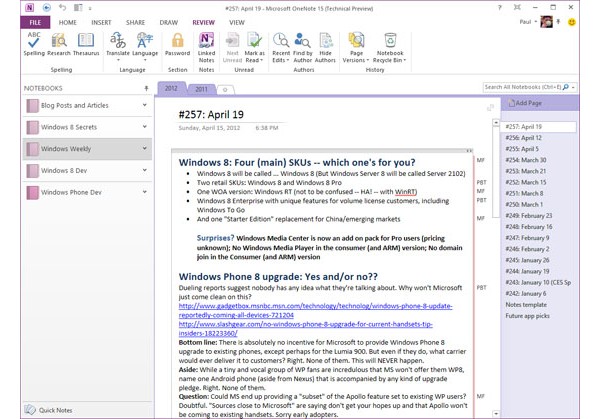The height and width of the screenshot is (419, 600).
Task: Open the Notes template page
Action: 526,305
